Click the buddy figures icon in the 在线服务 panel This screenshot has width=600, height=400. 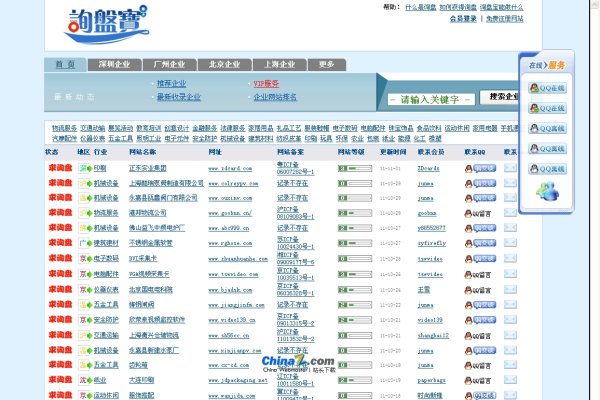(548, 191)
